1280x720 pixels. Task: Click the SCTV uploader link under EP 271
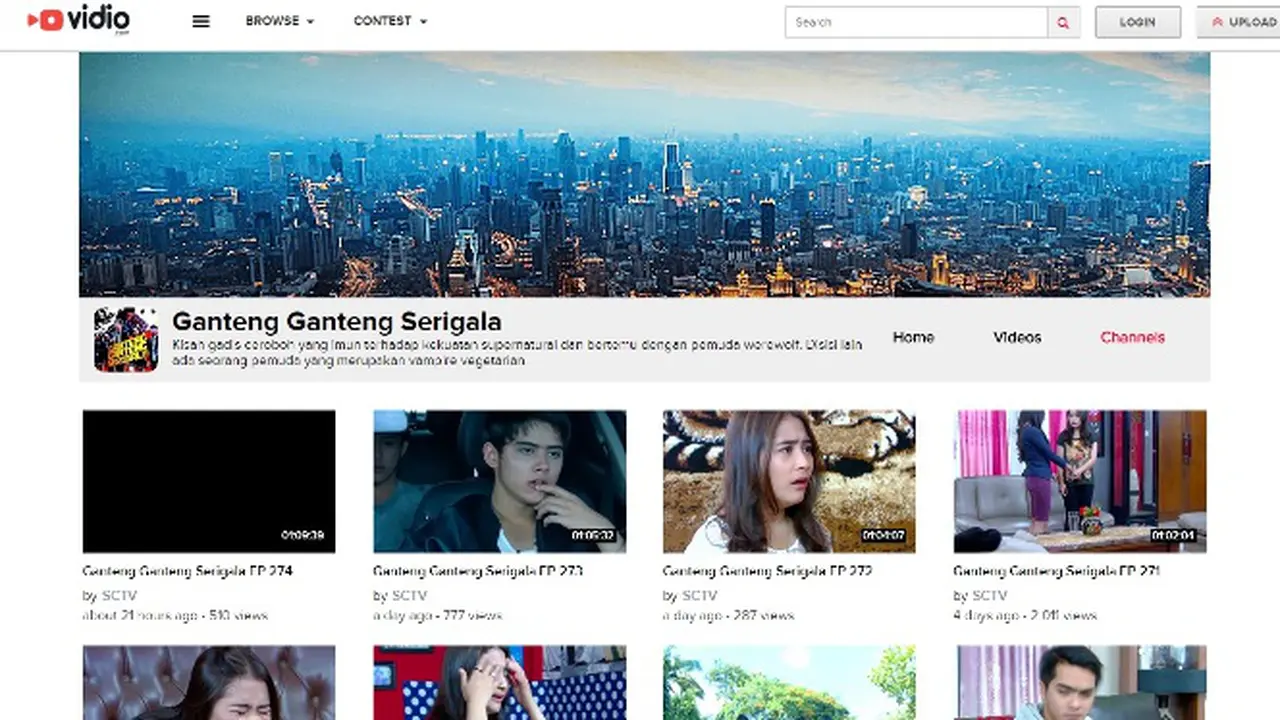[x=990, y=596]
